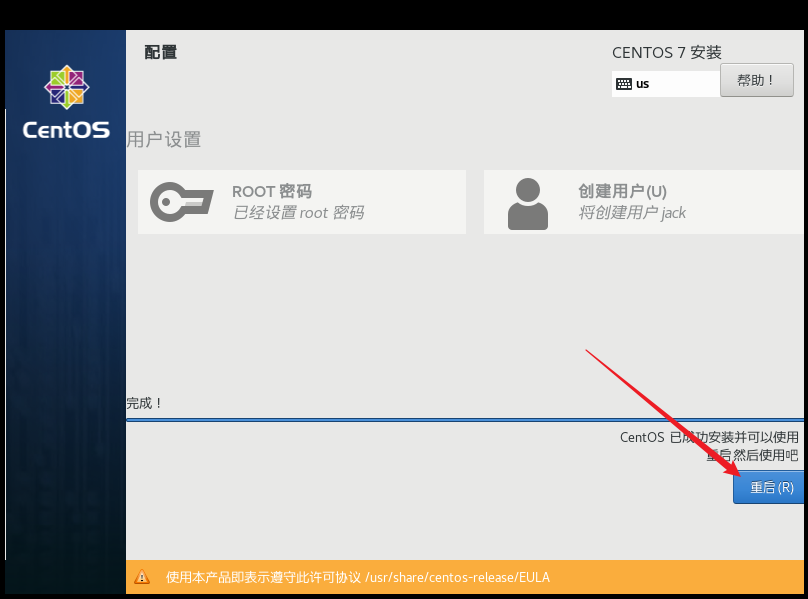Click the create user person icon
808x599 pixels.
[x=528, y=204]
